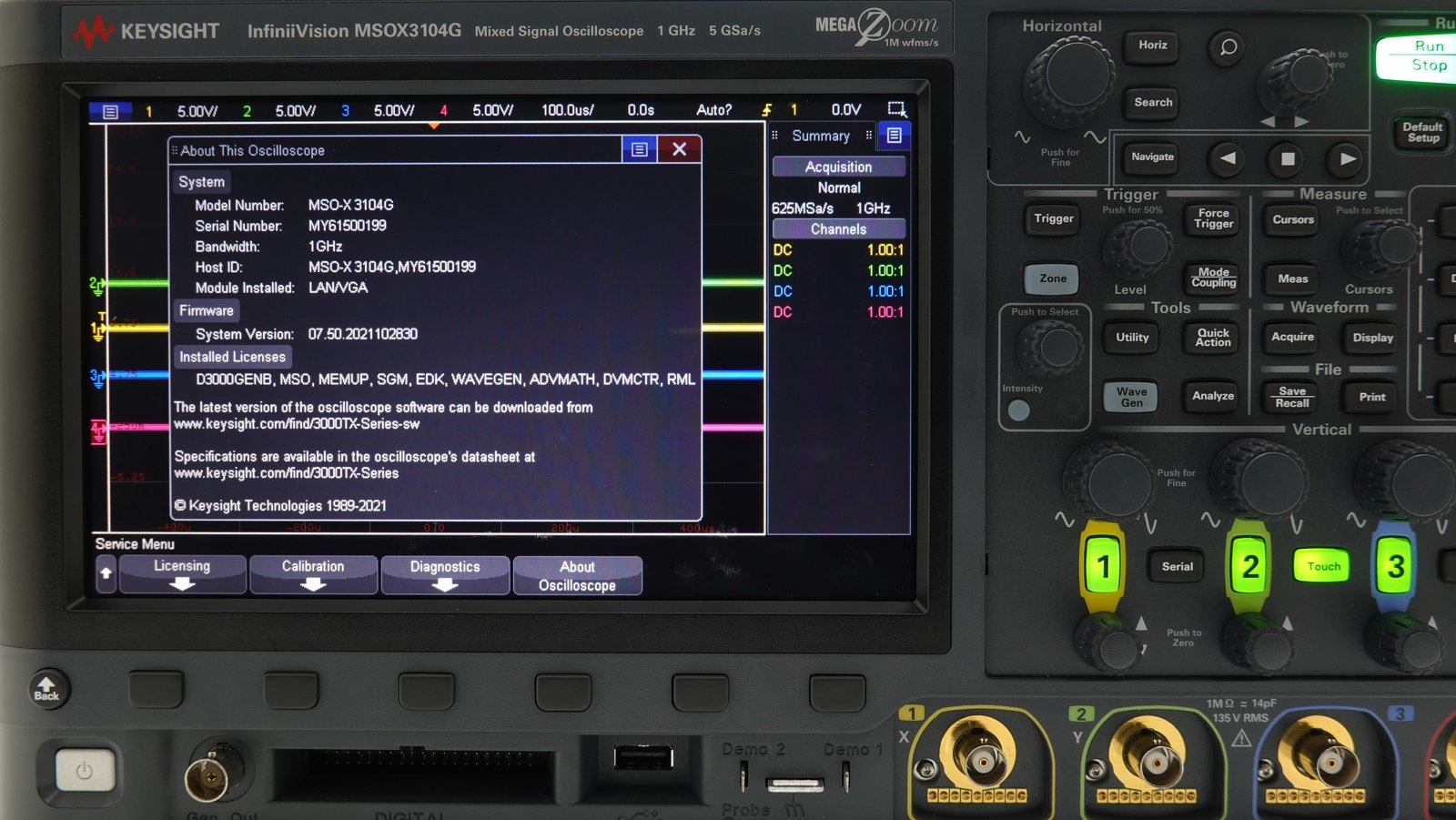The image size is (1456, 820).
Task: Tap the Display button
Action: tap(1372, 338)
